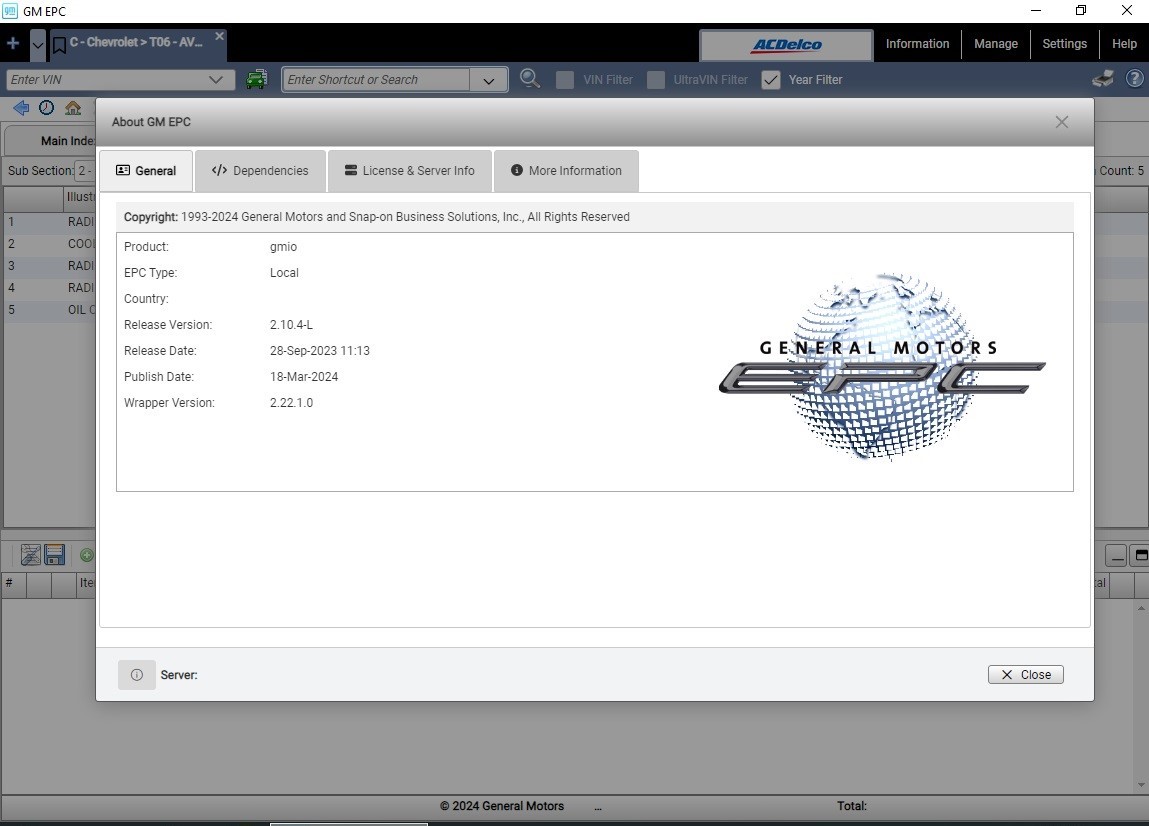Add a new tab with plus icon
Viewport: 1149px width, 826px height.
[13, 44]
